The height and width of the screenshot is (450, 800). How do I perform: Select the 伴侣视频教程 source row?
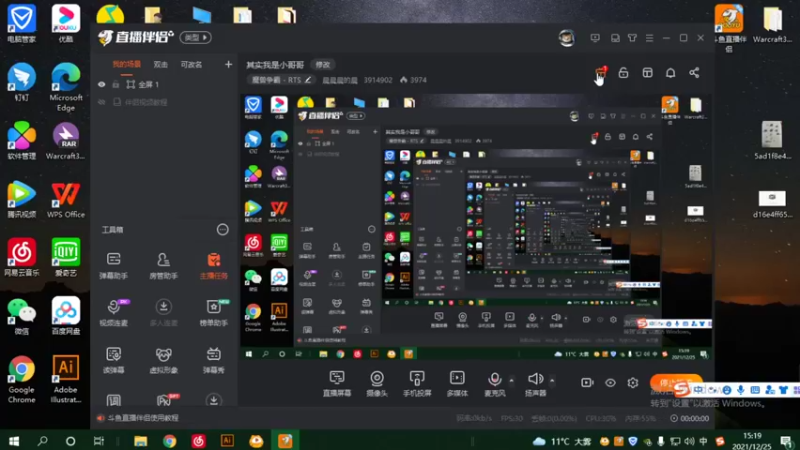pyautogui.click(x=164, y=102)
